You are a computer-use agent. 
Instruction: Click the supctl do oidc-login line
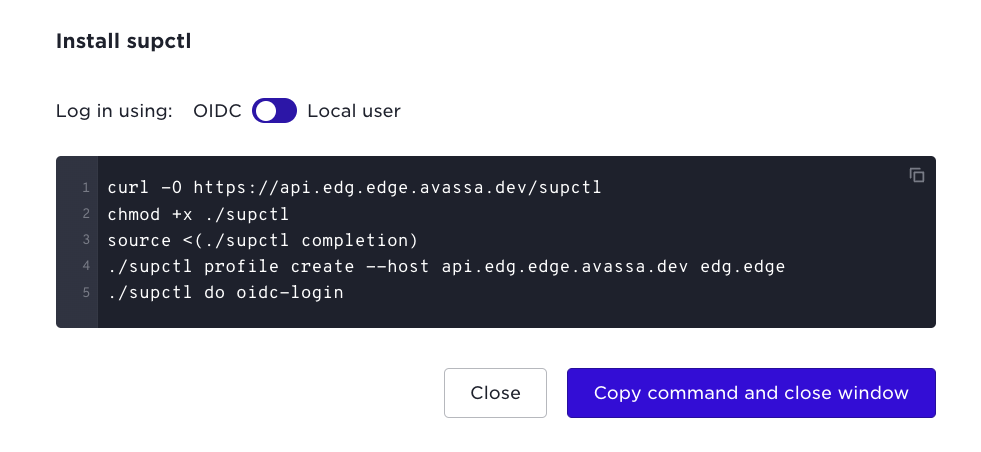pyautogui.click(x=225, y=292)
